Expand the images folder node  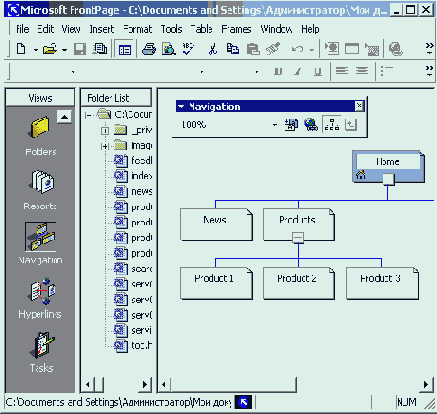click(105, 146)
